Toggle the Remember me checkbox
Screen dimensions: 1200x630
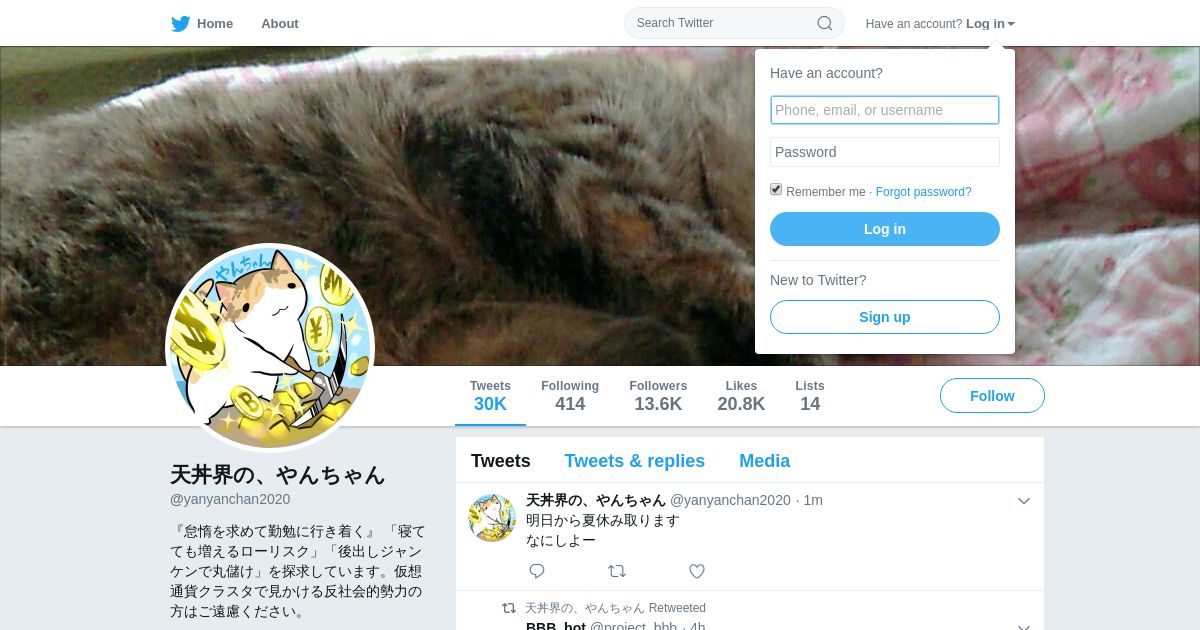[776, 190]
